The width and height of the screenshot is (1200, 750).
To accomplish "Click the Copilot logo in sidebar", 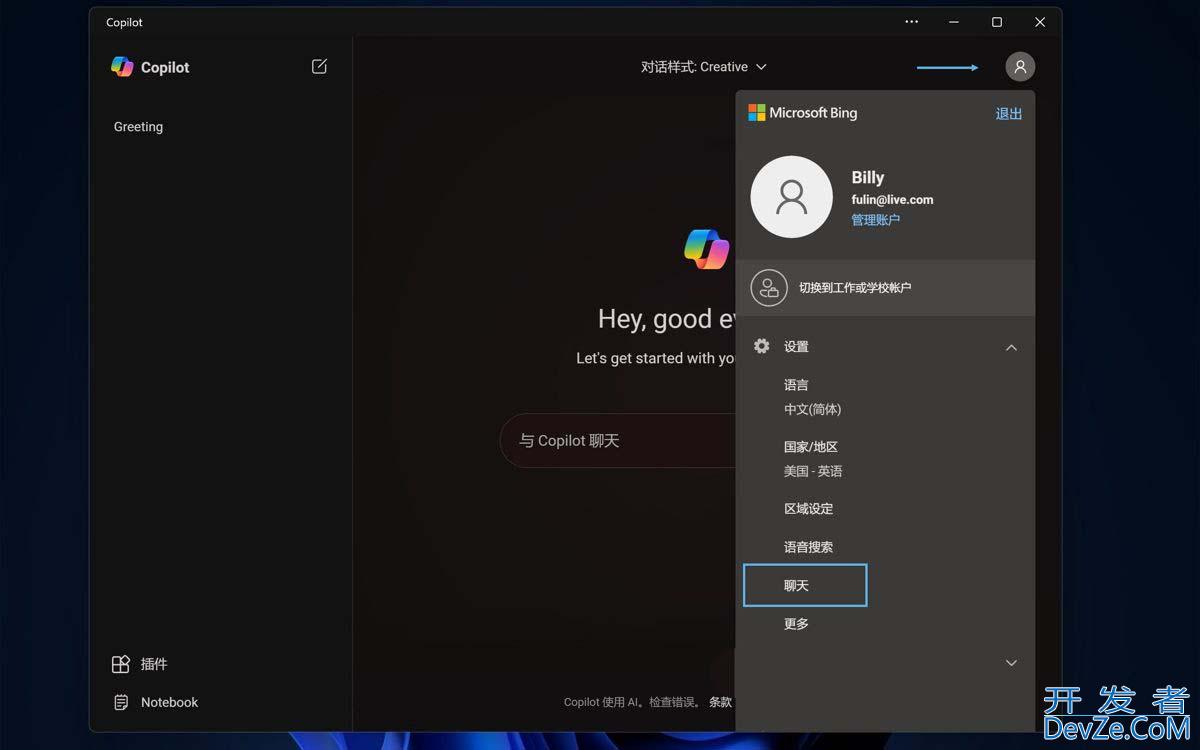I will pos(122,67).
